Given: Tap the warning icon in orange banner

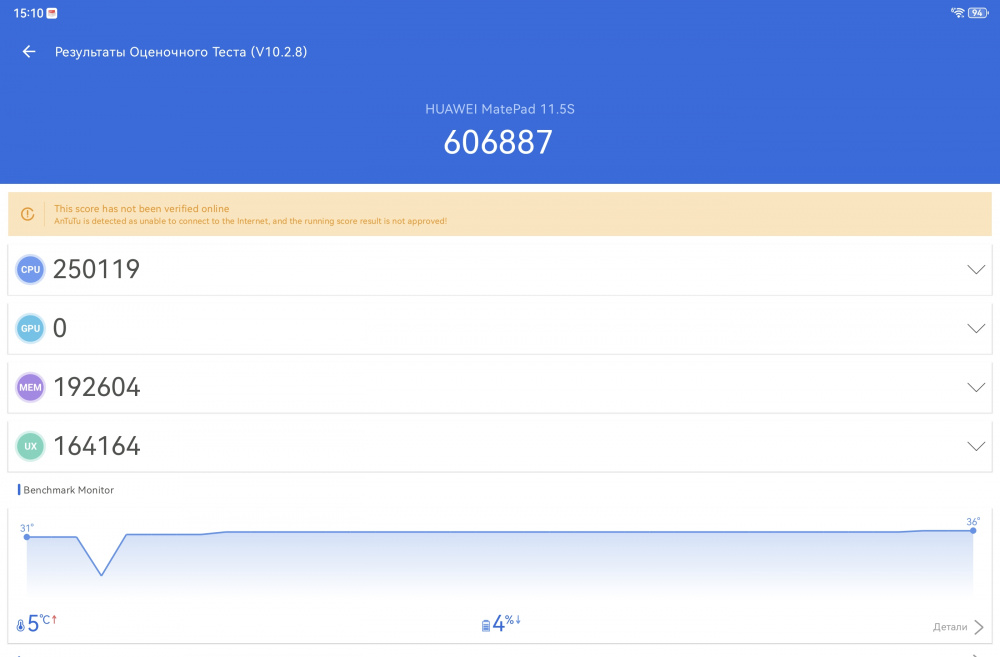Looking at the screenshot, I should (27, 214).
